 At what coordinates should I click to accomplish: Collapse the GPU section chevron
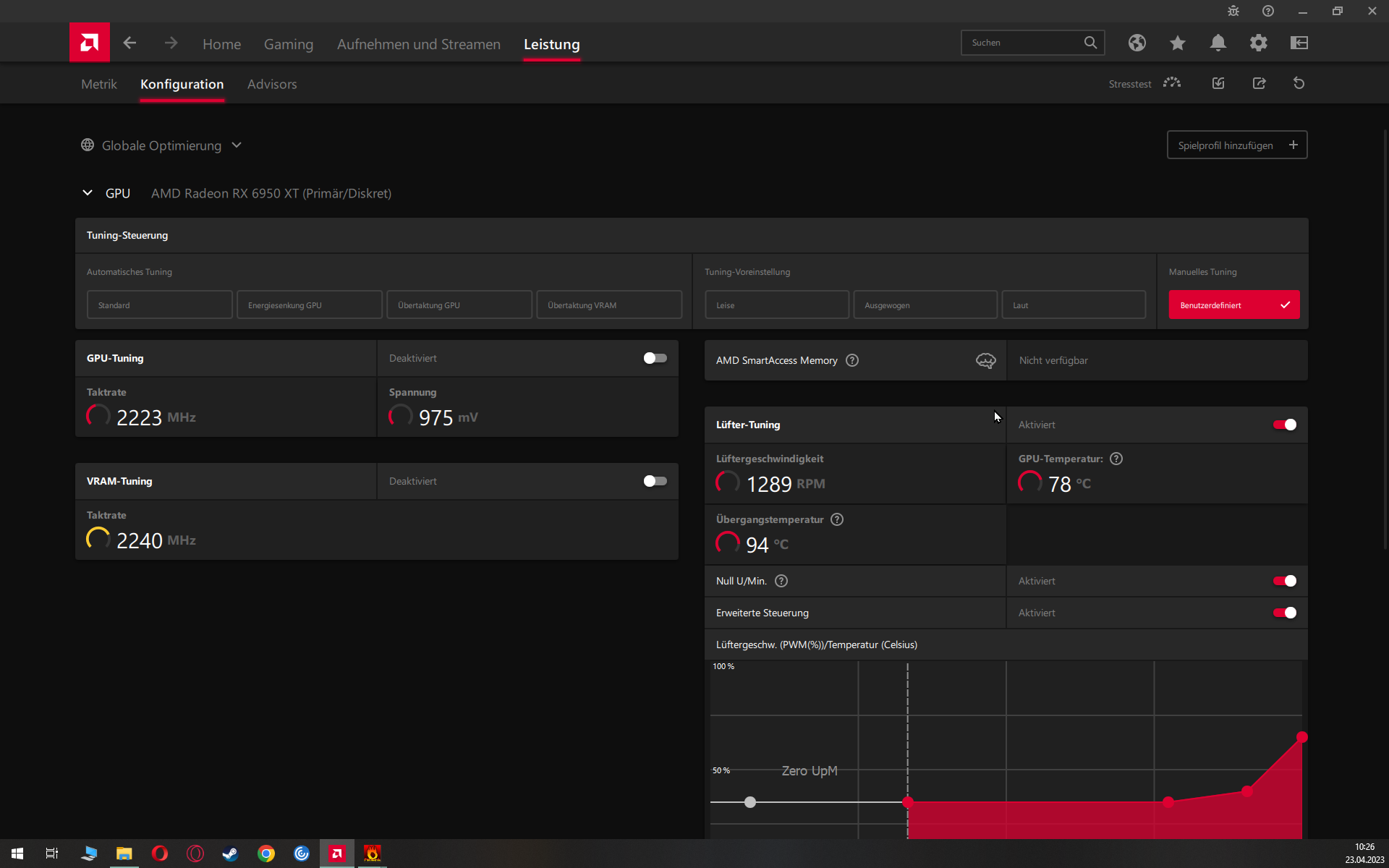coord(88,193)
